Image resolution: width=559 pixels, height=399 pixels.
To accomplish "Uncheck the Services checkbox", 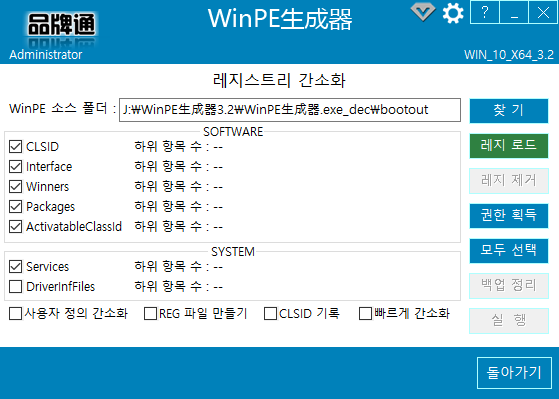I will 15,266.
